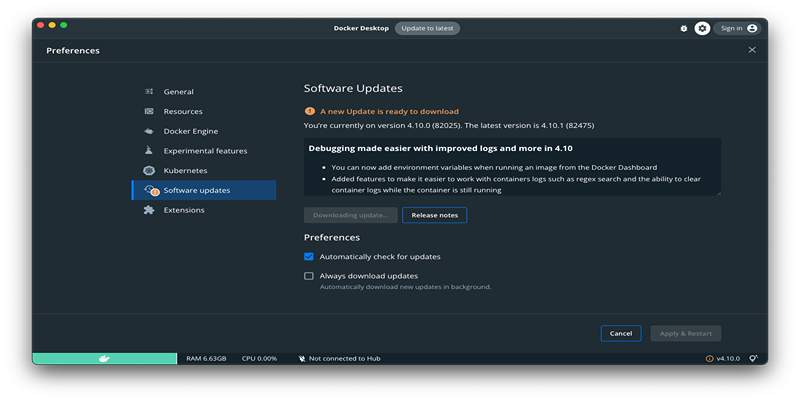
Task: Click the v4.10.0 version indicator
Action: click(x=727, y=358)
